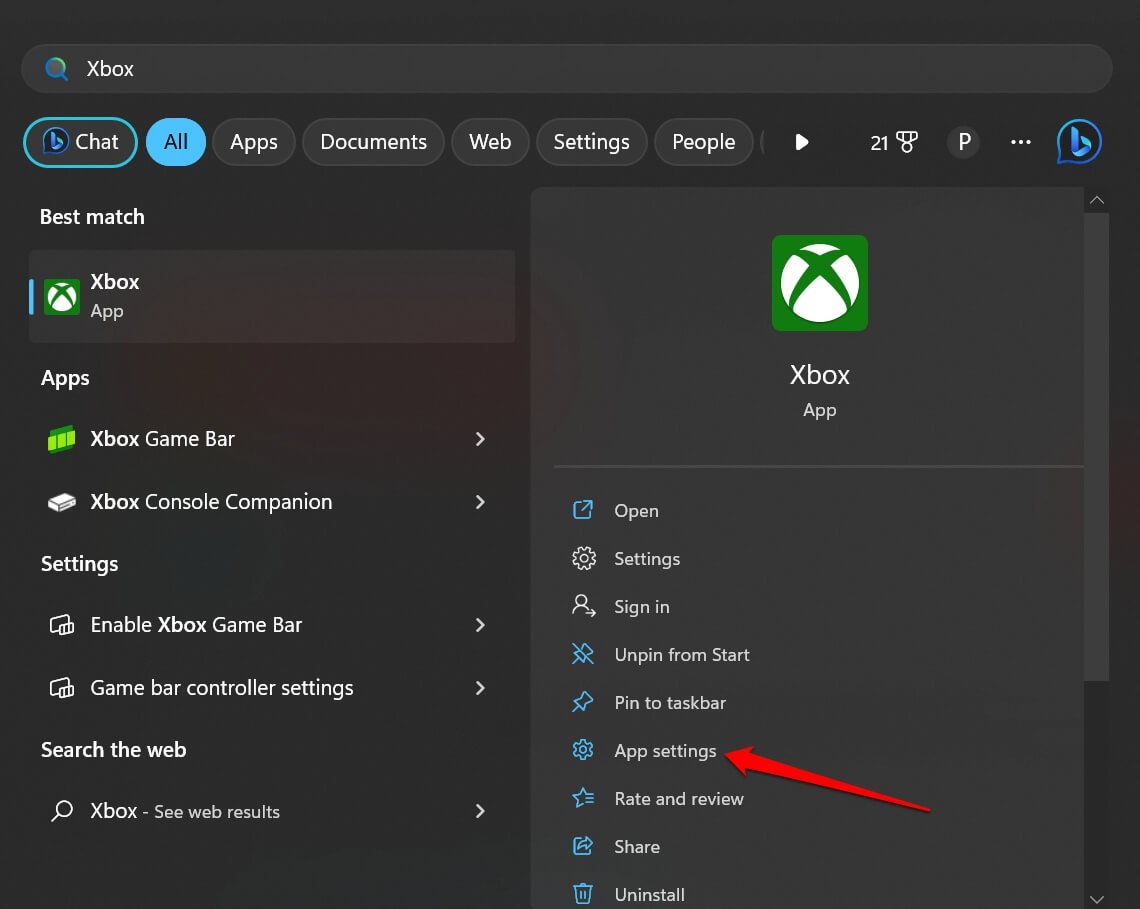Click the search magnifier icon
The width and height of the screenshot is (1140, 909).
56,68
